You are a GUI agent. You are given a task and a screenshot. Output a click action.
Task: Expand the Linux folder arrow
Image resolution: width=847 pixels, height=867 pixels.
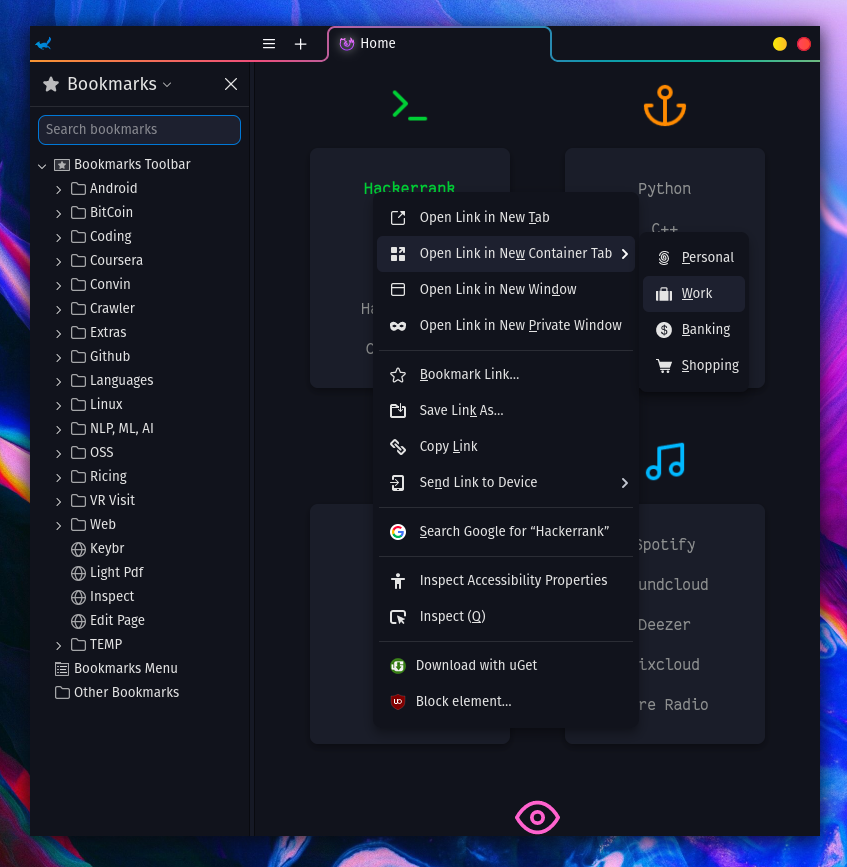[59, 406]
